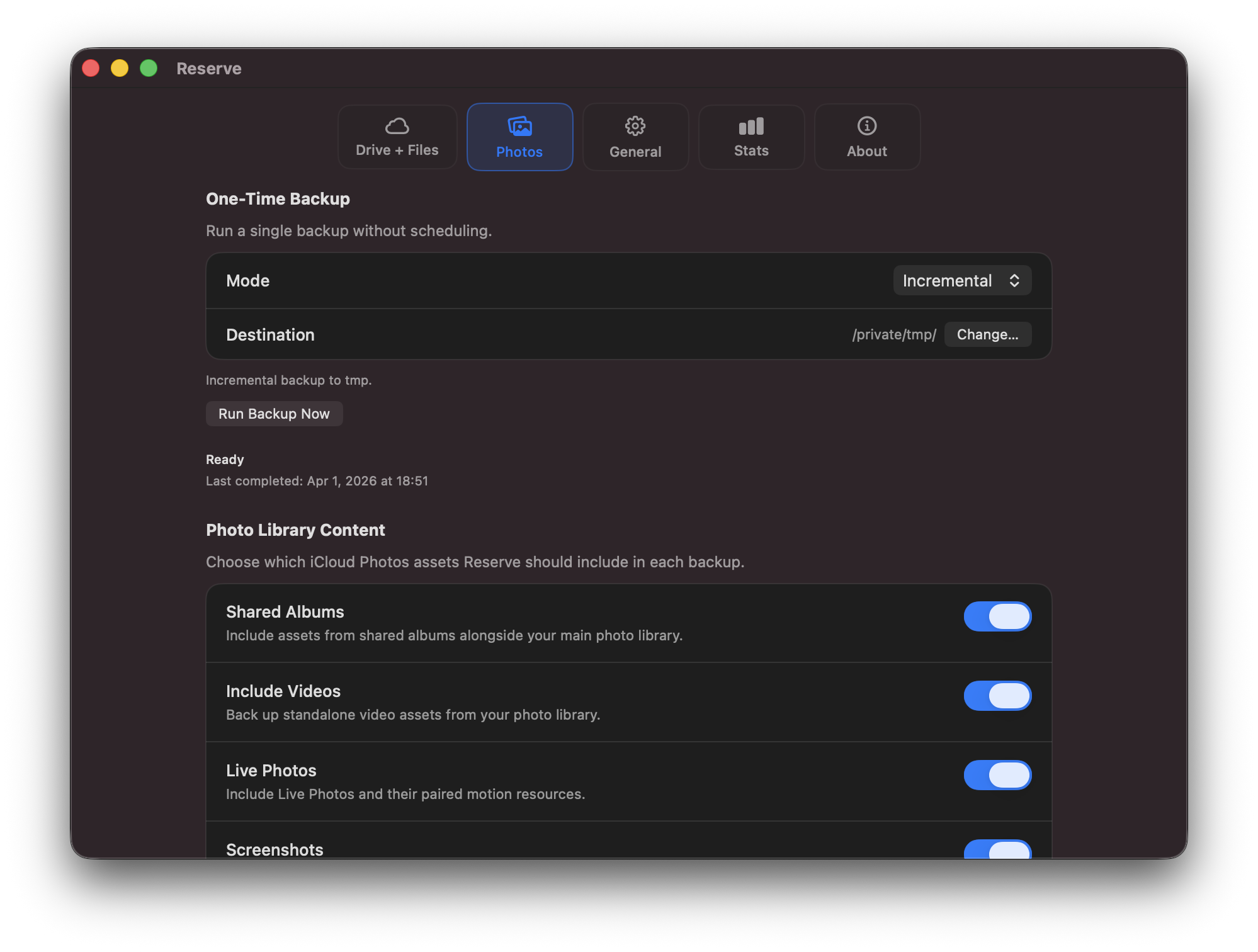
Task: Click the About info icon
Action: [x=867, y=126]
